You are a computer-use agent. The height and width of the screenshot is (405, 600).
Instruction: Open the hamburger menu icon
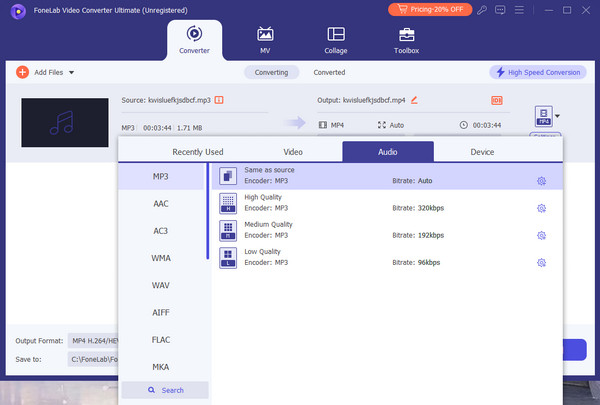[519, 10]
